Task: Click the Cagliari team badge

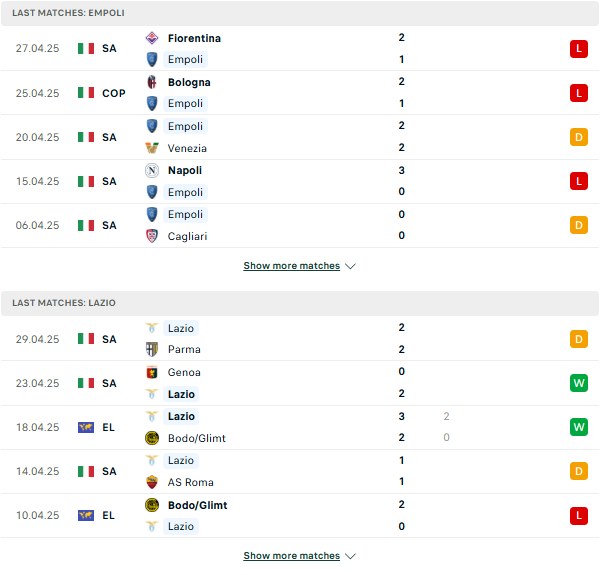Action: [152, 236]
